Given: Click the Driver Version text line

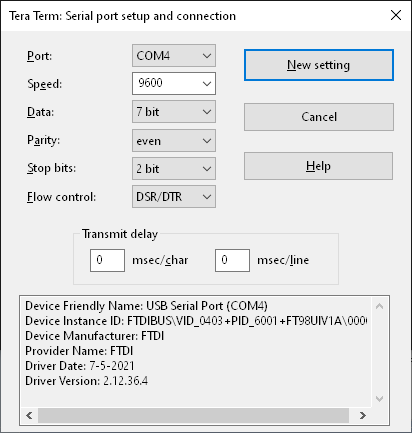Looking at the screenshot, I should [86, 381].
